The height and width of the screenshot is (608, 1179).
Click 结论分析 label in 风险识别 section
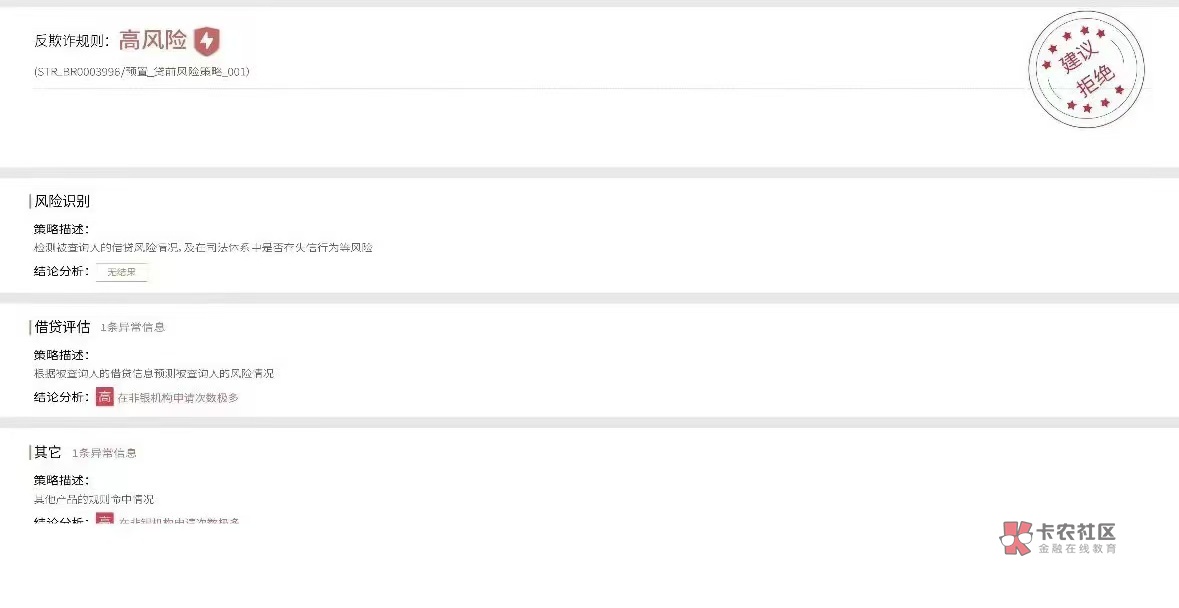[x=61, y=272]
